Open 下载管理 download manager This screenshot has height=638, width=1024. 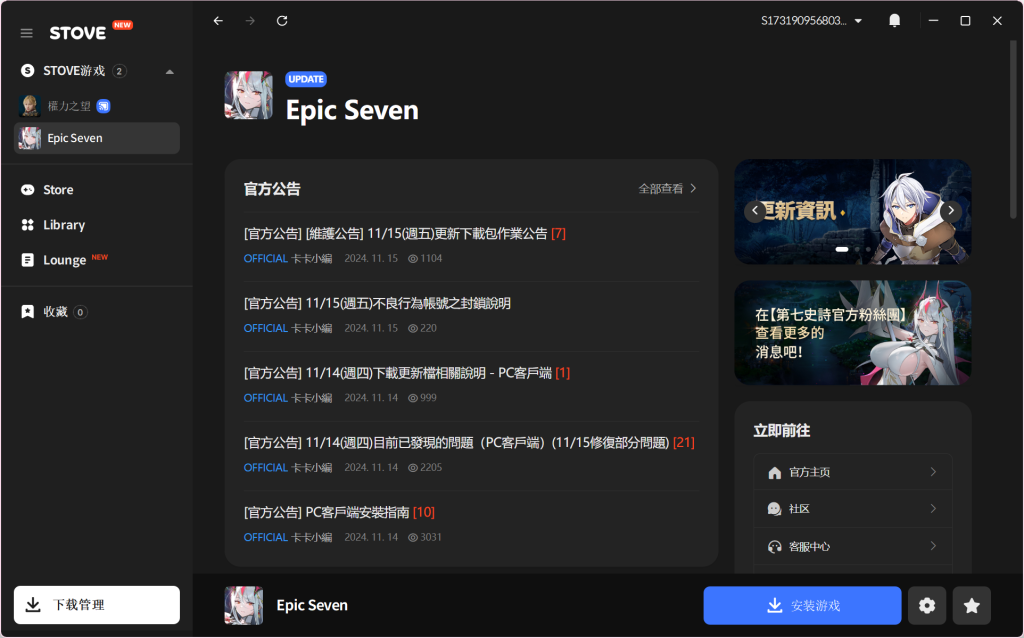click(x=97, y=605)
